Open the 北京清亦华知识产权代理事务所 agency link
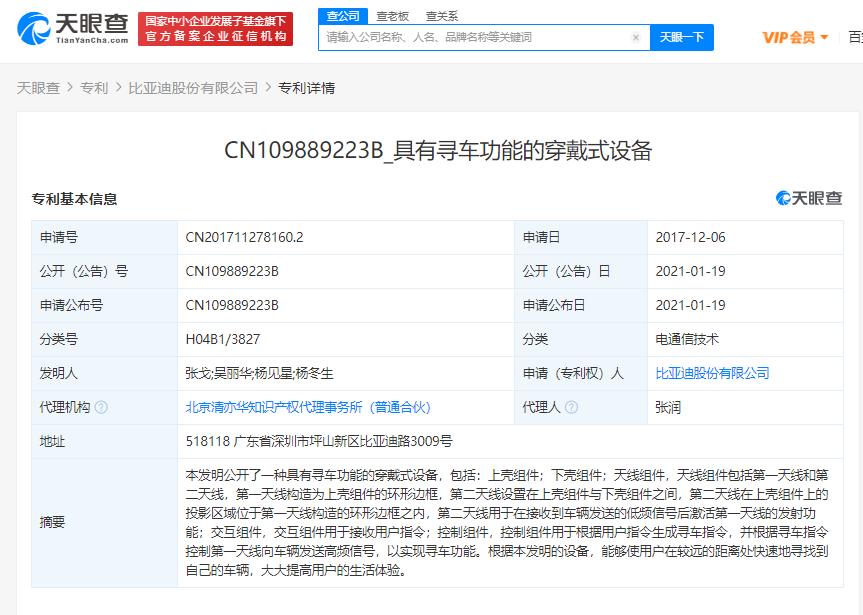 308,407
